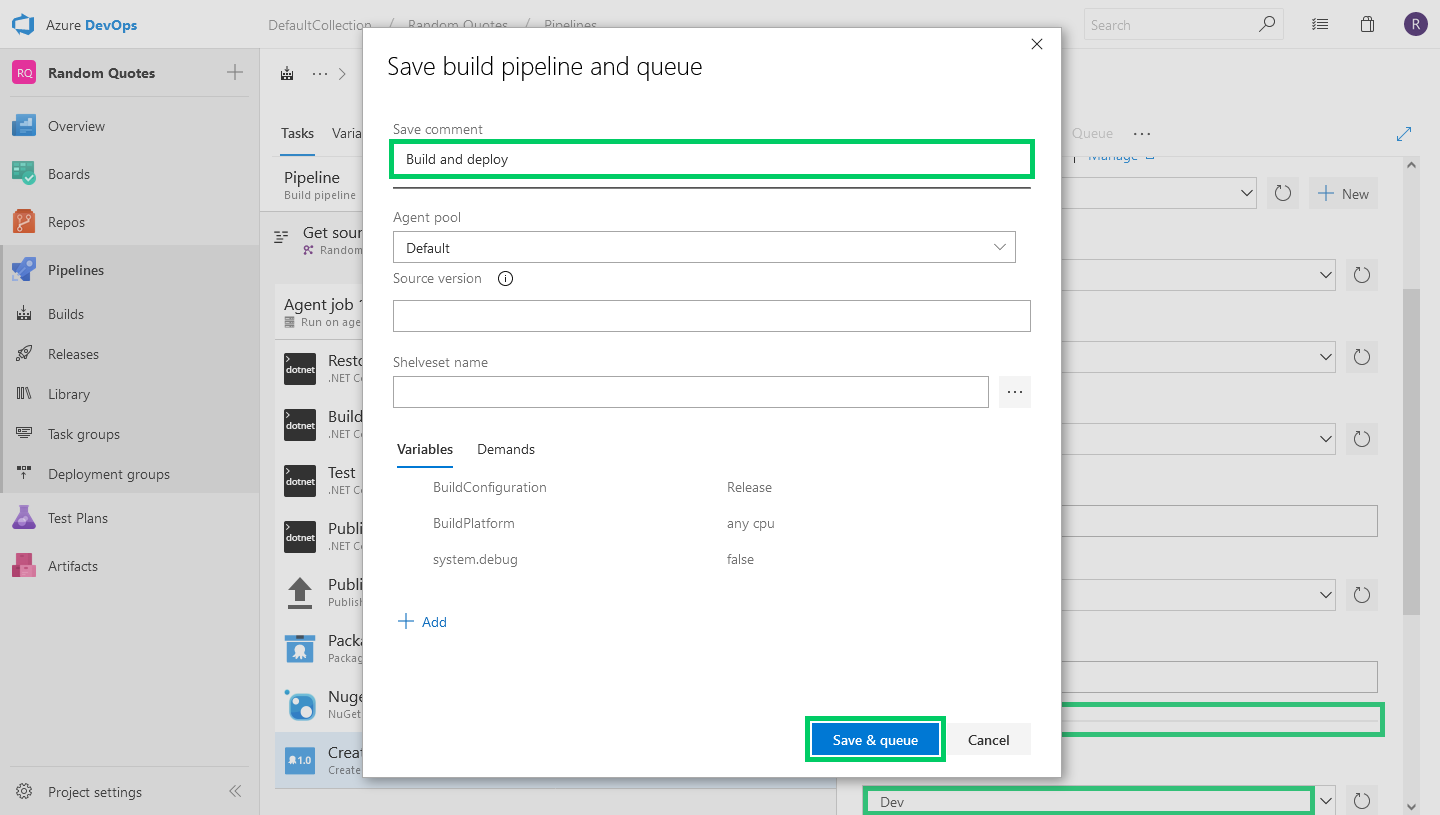Screen dimensions: 1440x815
Task: Open the Task groups icon
Action: (x=25, y=434)
